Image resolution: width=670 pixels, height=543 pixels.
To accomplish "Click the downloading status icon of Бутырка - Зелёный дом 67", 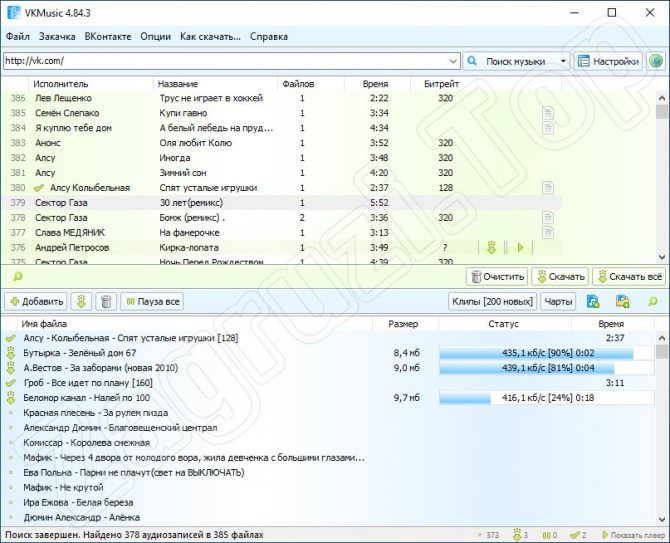I will click(11, 353).
